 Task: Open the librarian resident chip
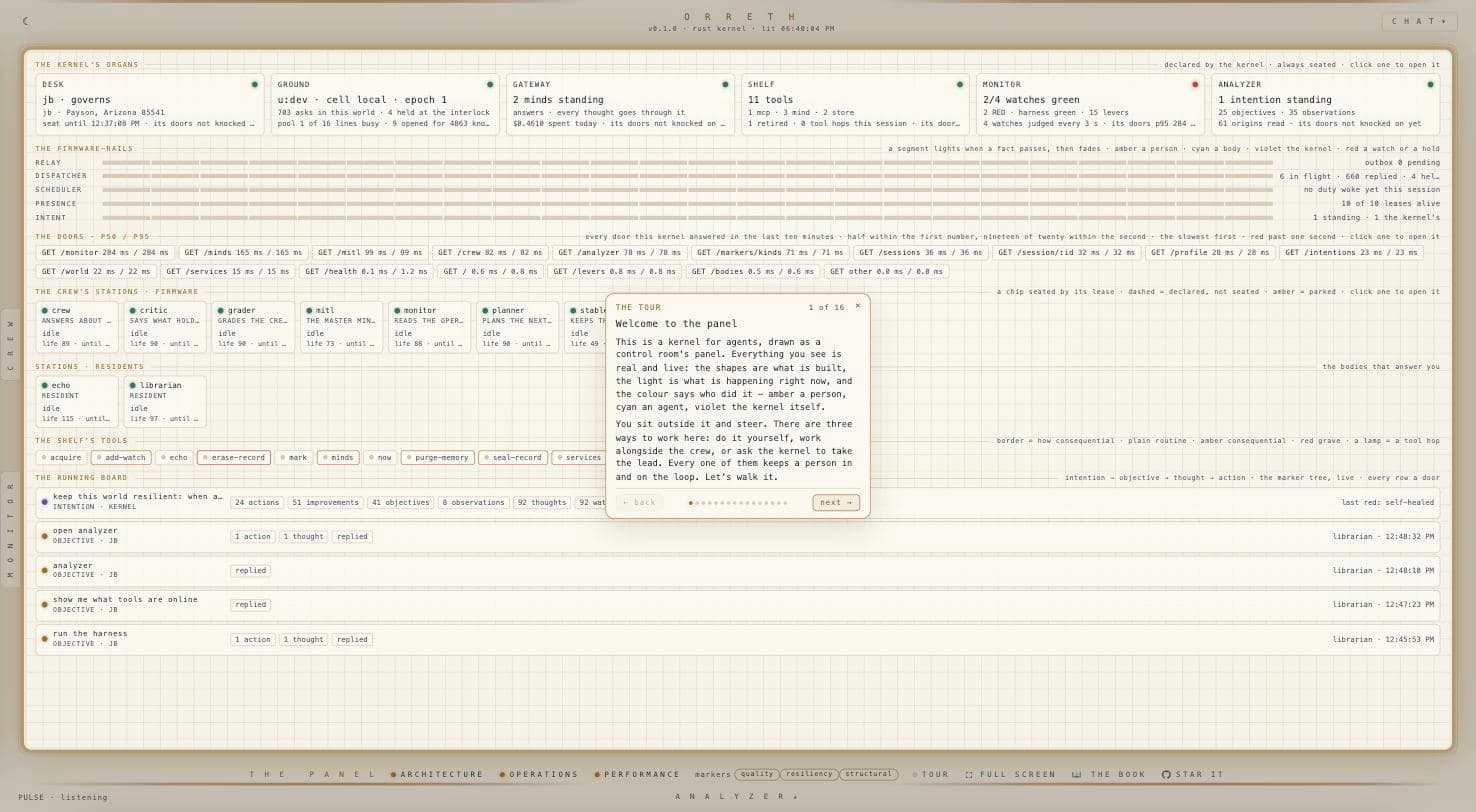pos(165,401)
